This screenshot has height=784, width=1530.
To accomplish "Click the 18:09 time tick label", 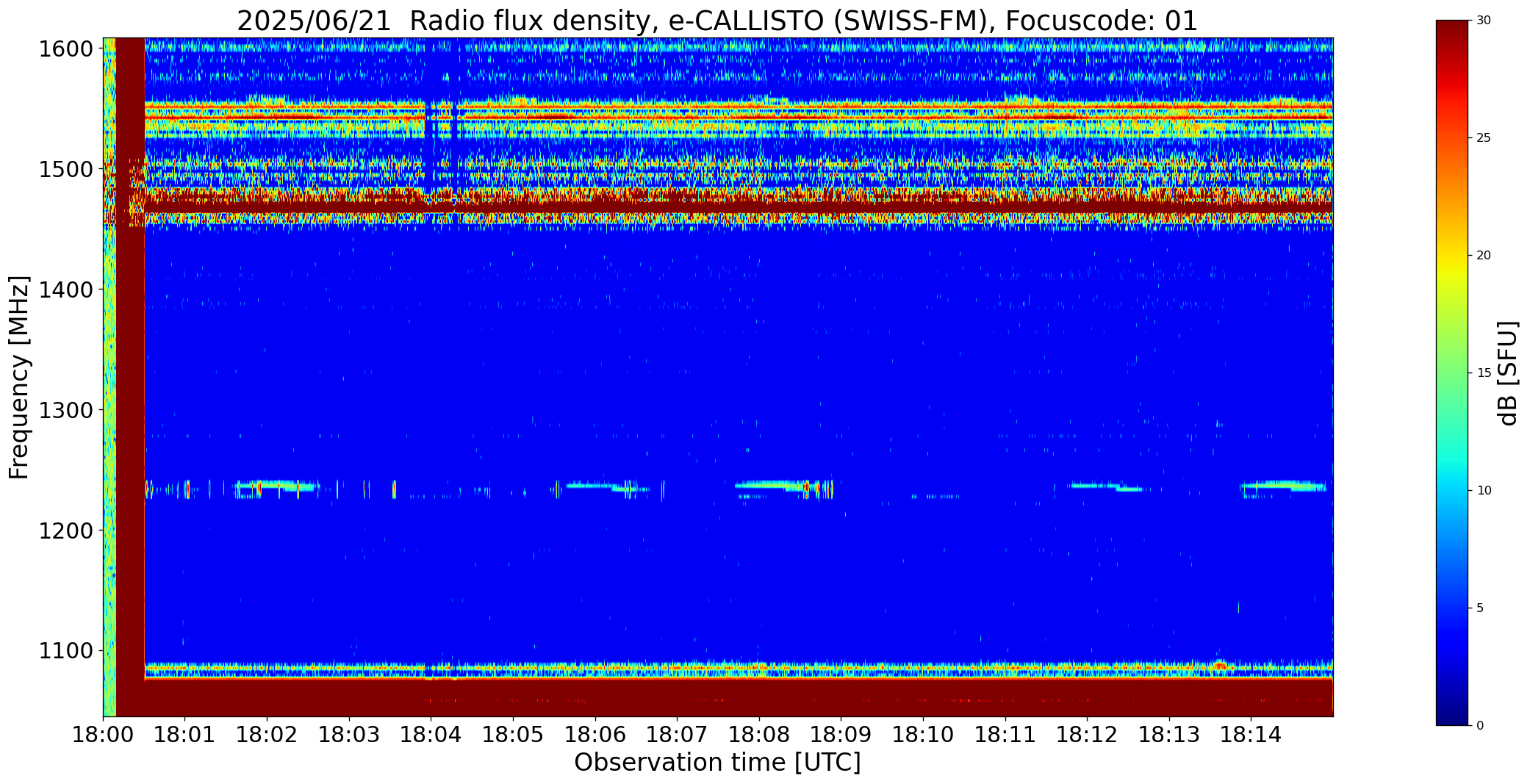I will 841,735.
